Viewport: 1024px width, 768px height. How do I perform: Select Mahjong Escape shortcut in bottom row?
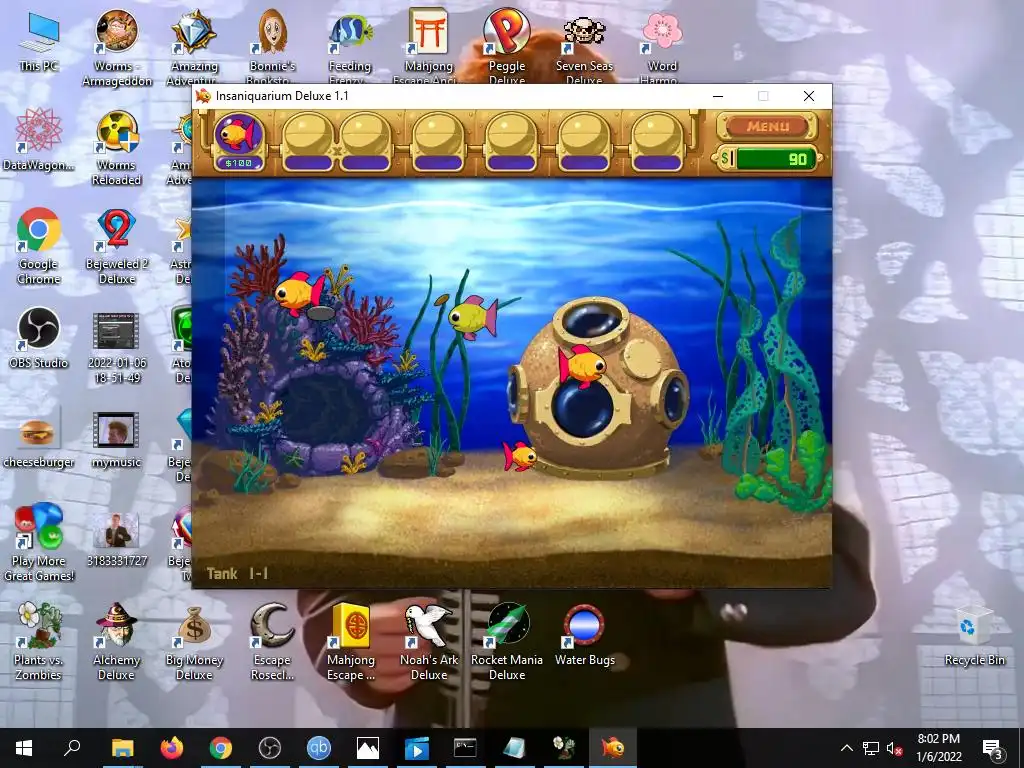[x=351, y=642]
